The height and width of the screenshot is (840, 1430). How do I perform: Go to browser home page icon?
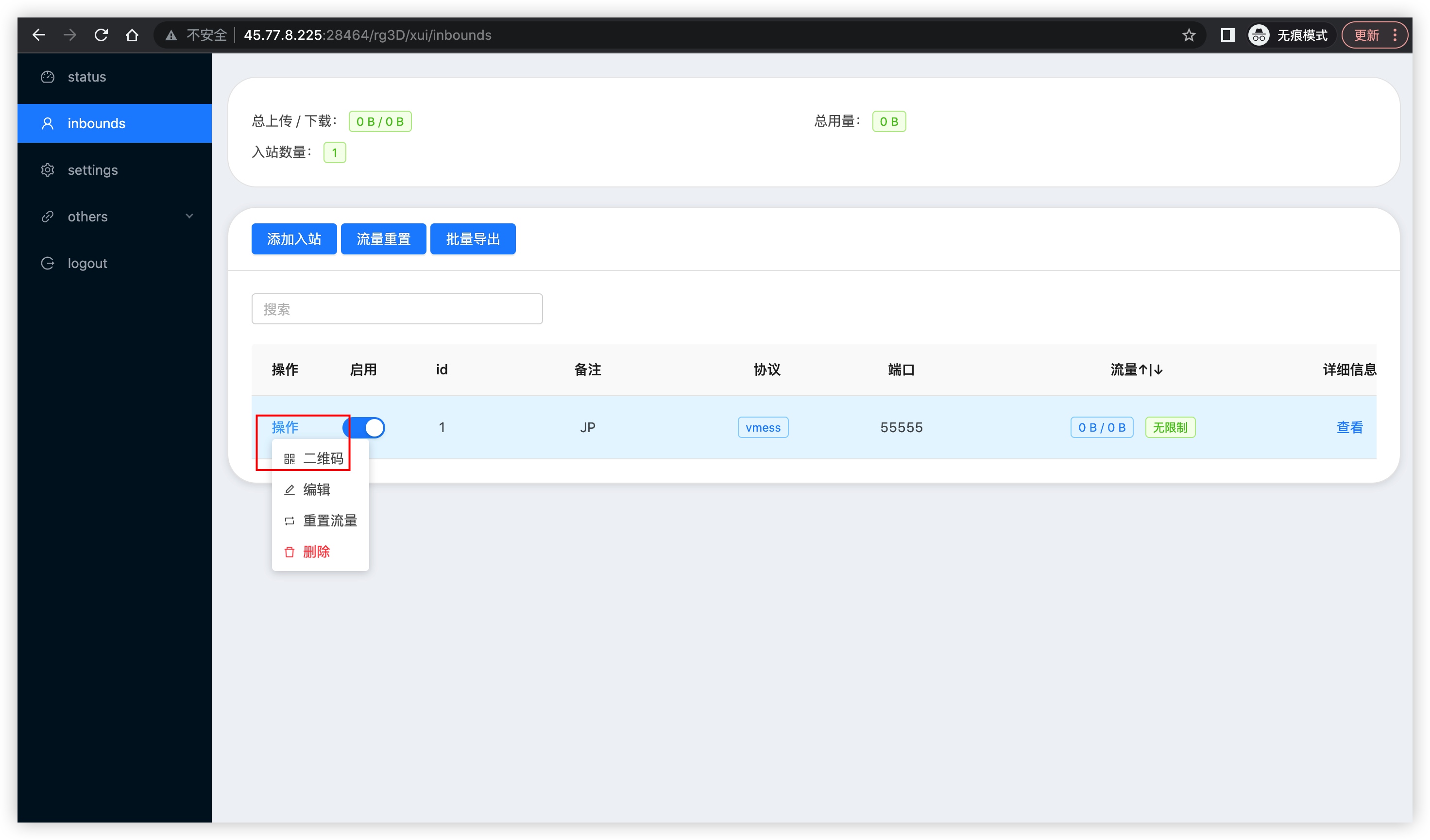132,35
